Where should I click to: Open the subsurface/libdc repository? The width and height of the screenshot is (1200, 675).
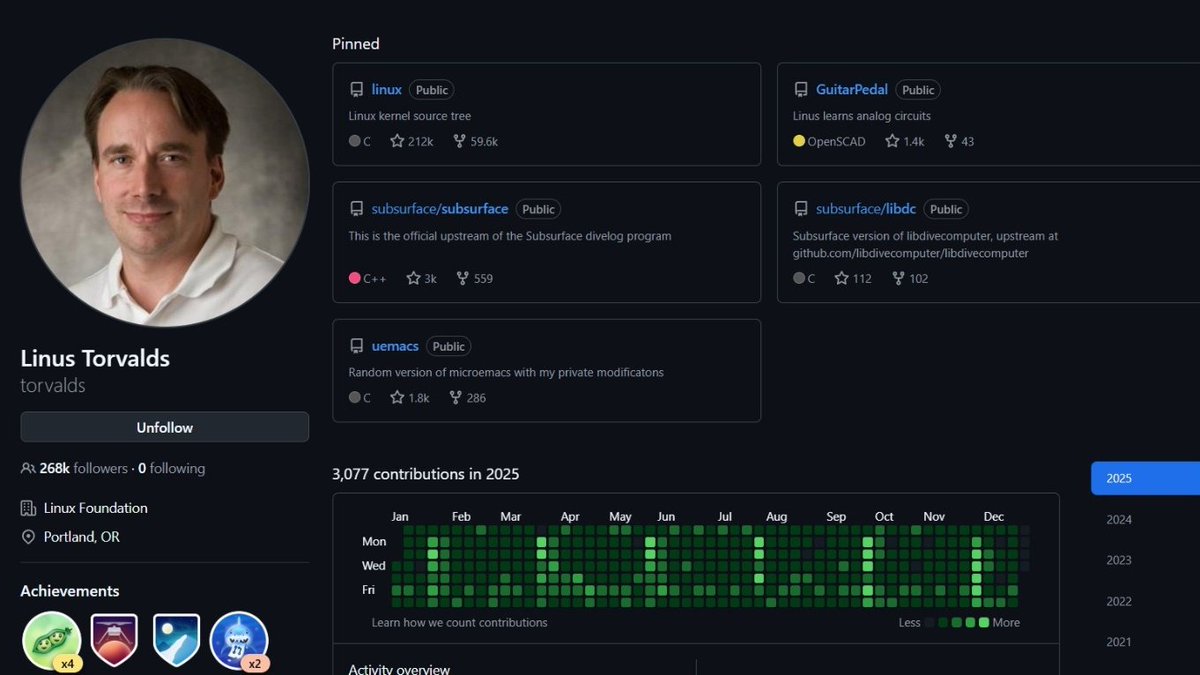(866, 209)
